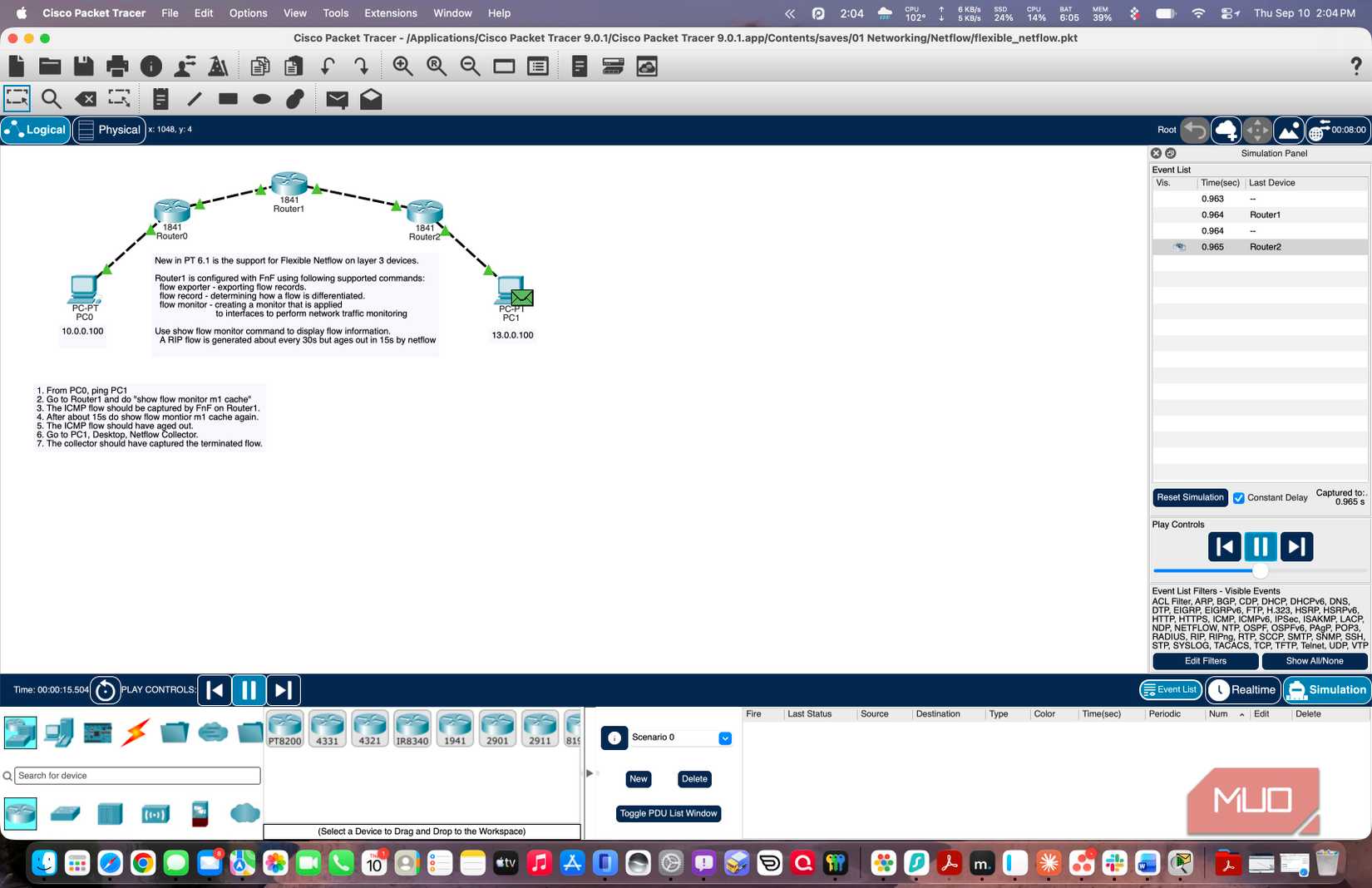Click the Show All/None button
The height and width of the screenshot is (888, 1372).
click(x=1315, y=661)
